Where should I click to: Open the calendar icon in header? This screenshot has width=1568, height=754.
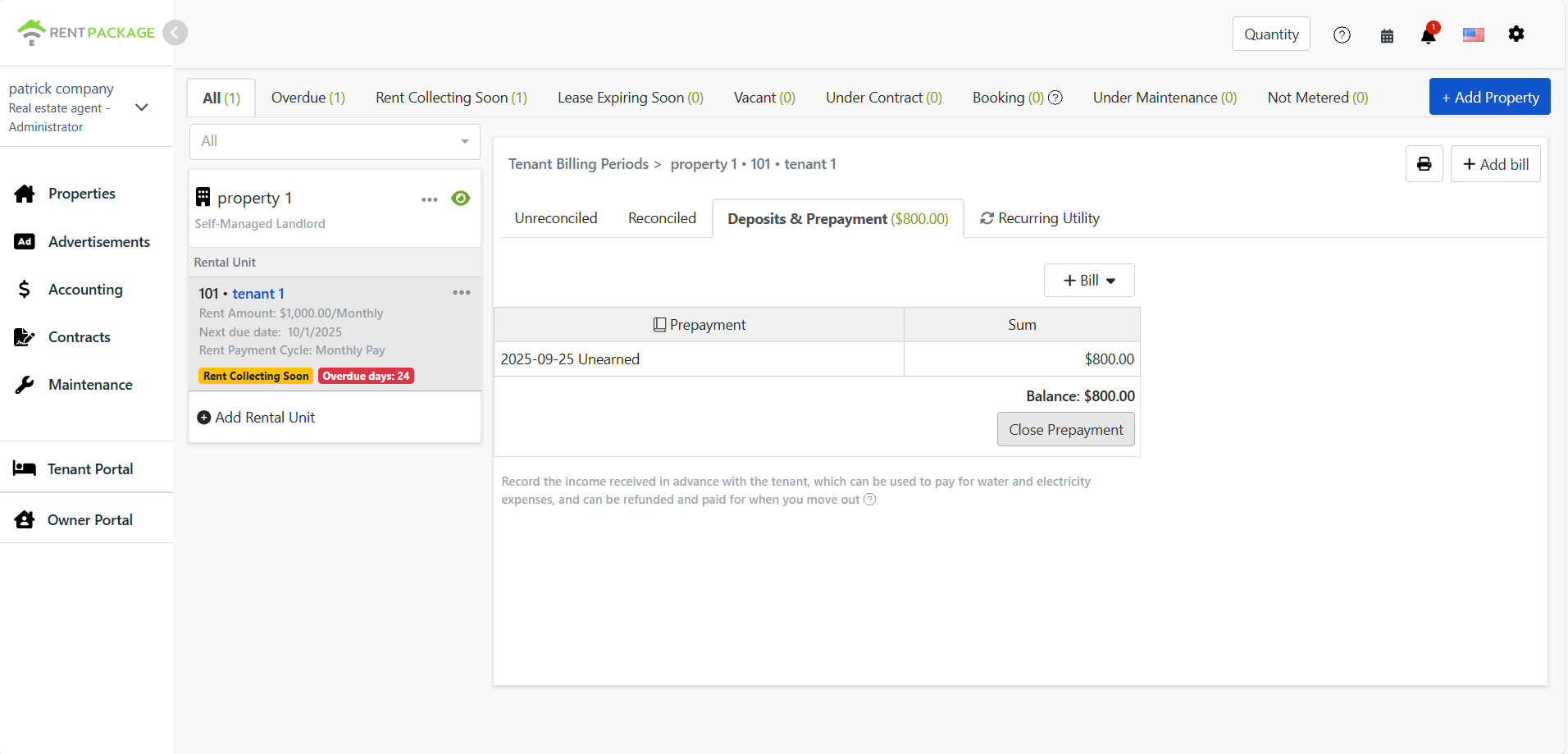1387,35
